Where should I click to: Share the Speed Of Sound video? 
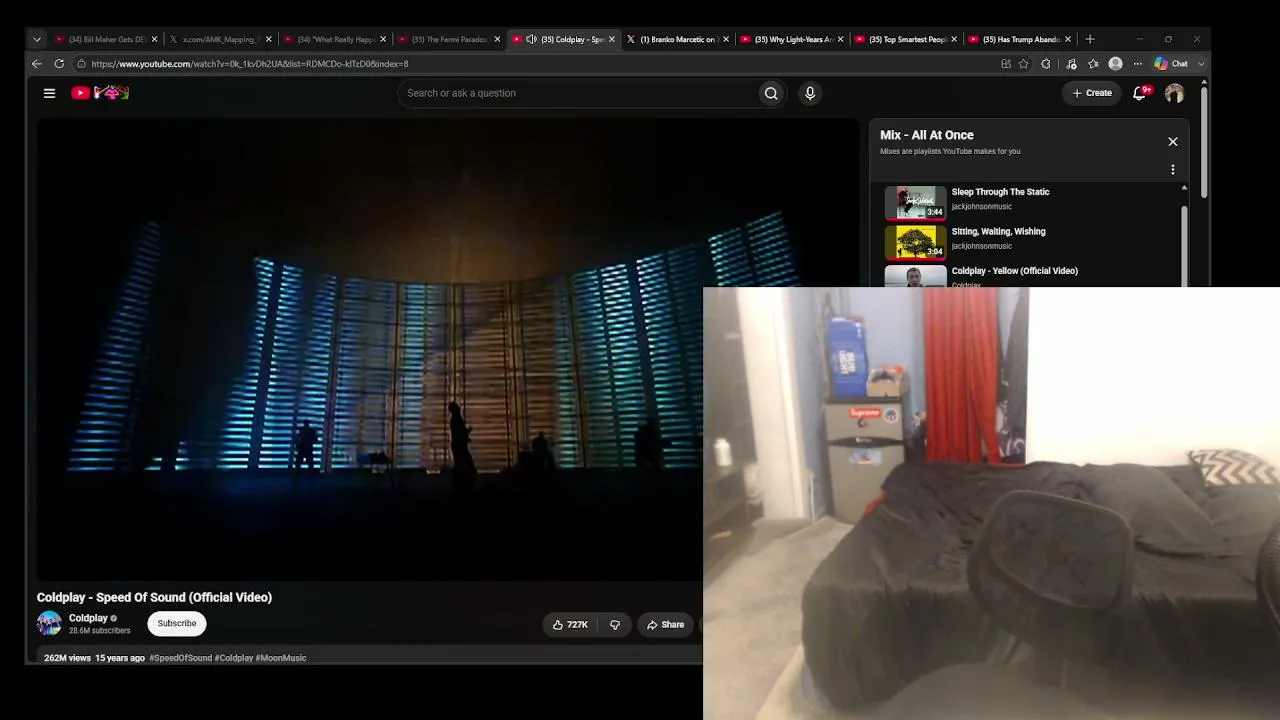coord(665,625)
